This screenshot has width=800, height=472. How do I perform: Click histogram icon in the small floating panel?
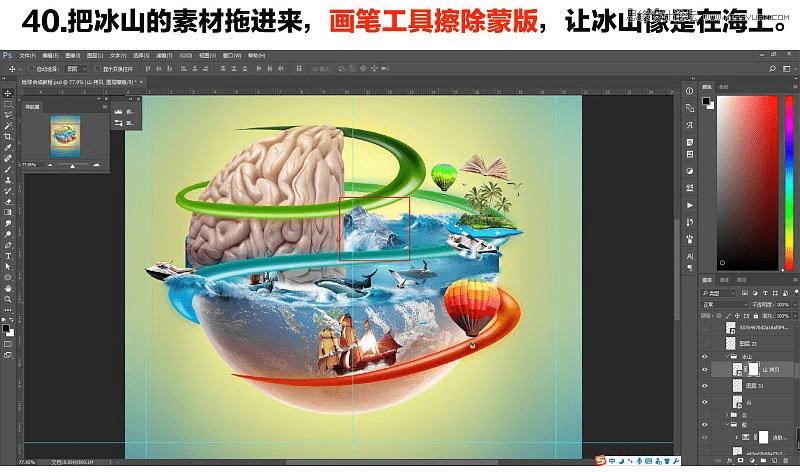point(118,111)
